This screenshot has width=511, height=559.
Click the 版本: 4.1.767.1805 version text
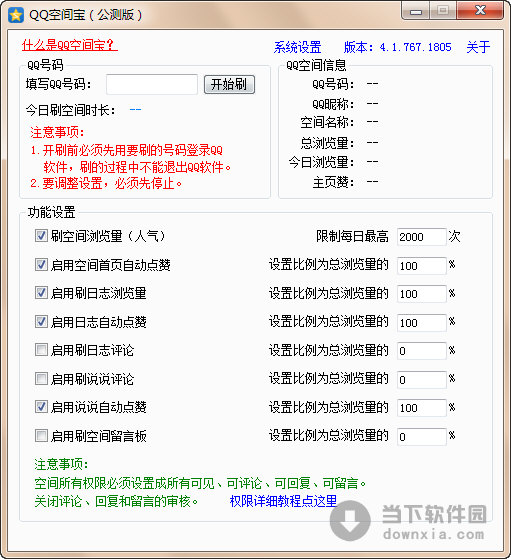click(x=398, y=47)
